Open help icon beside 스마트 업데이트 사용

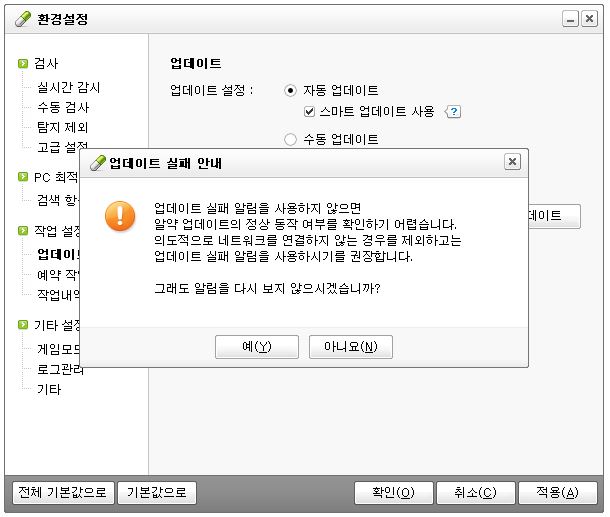[x=453, y=112]
